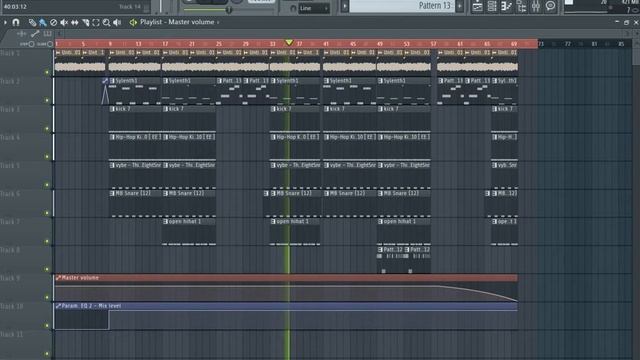The image size is (640, 360).
Task: Mute Track 2 with its green dot
Action: pyautogui.click(x=47, y=100)
